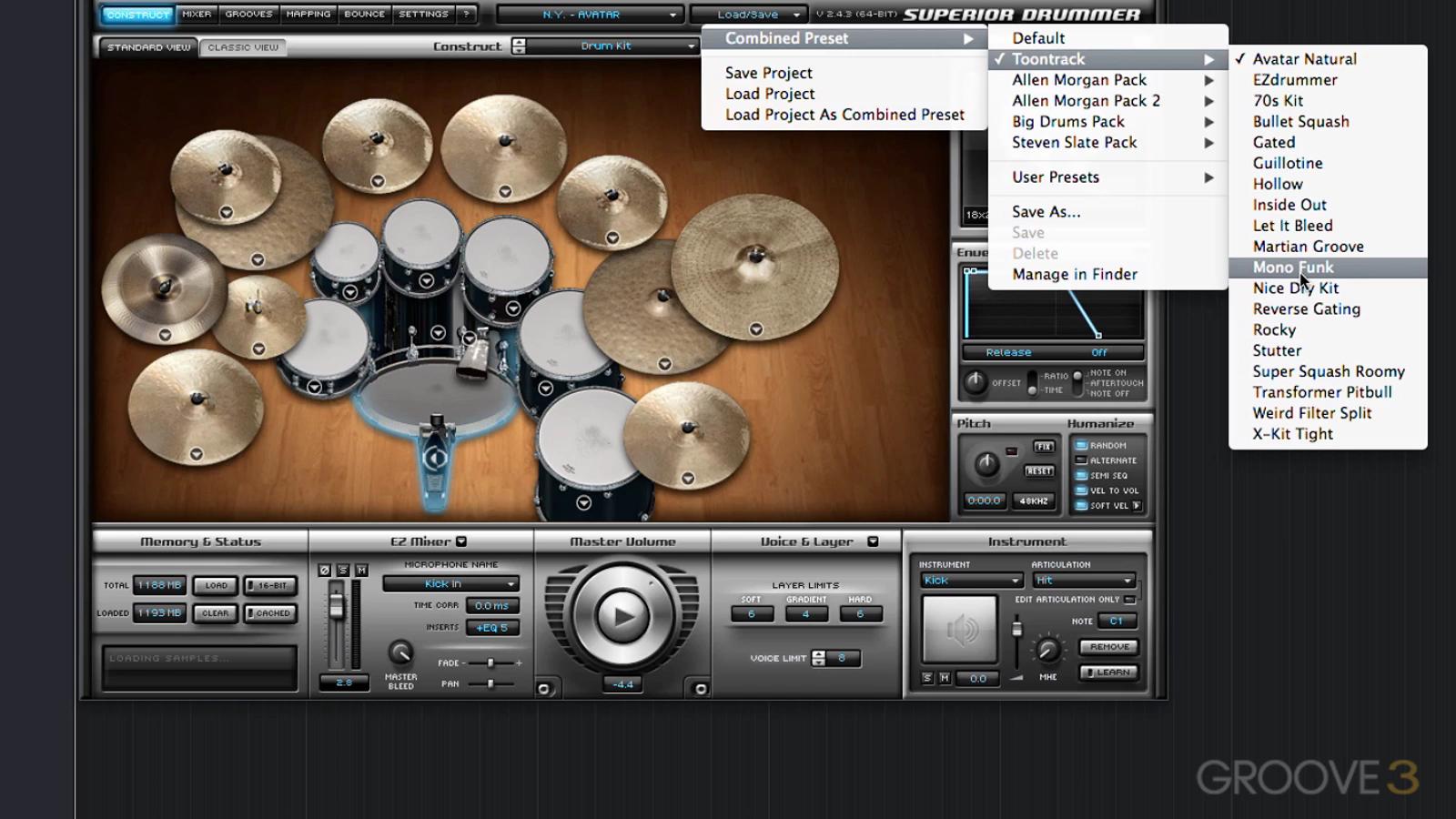Viewport: 1456px width, 819px height.
Task: Choose the Bullet Squash preset
Action: [x=1328, y=122]
